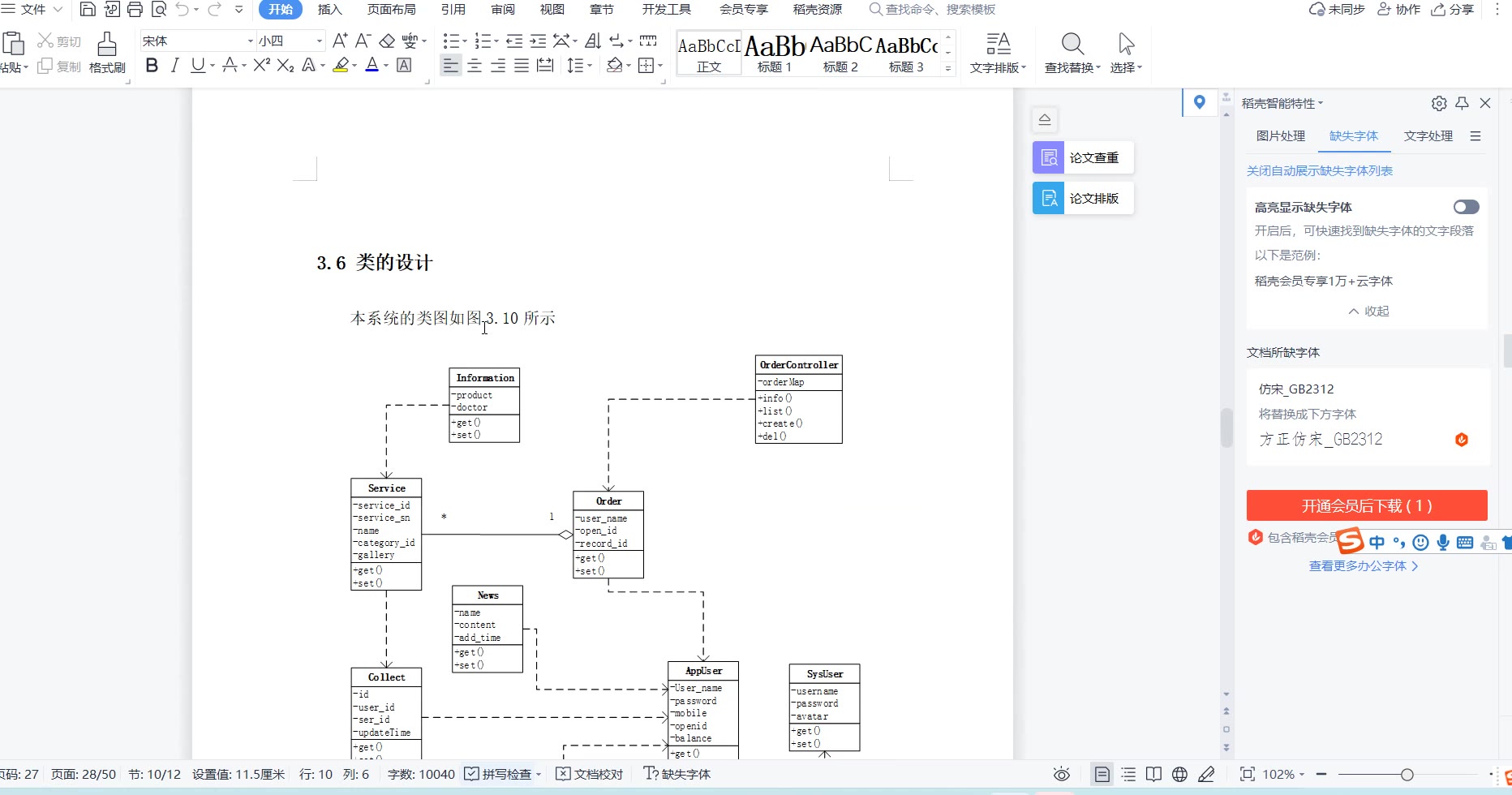Click the distributed alignment icon

click(x=545, y=66)
